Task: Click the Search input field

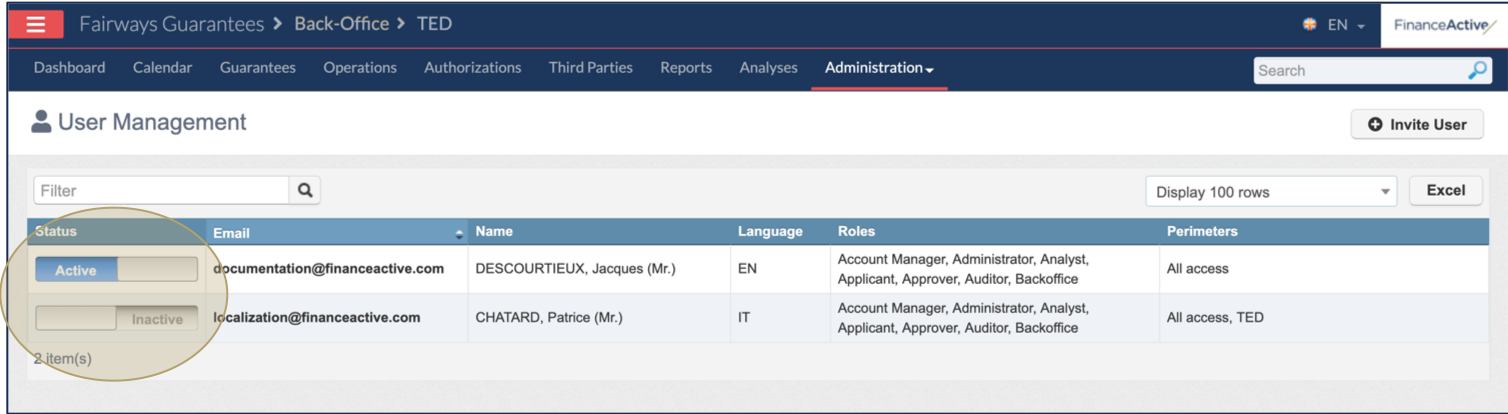Action: (x=1360, y=70)
